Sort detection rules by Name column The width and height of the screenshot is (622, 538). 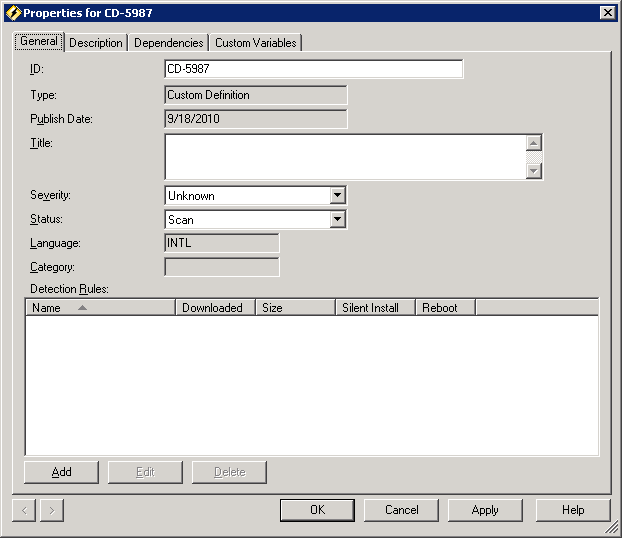click(100, 308)
